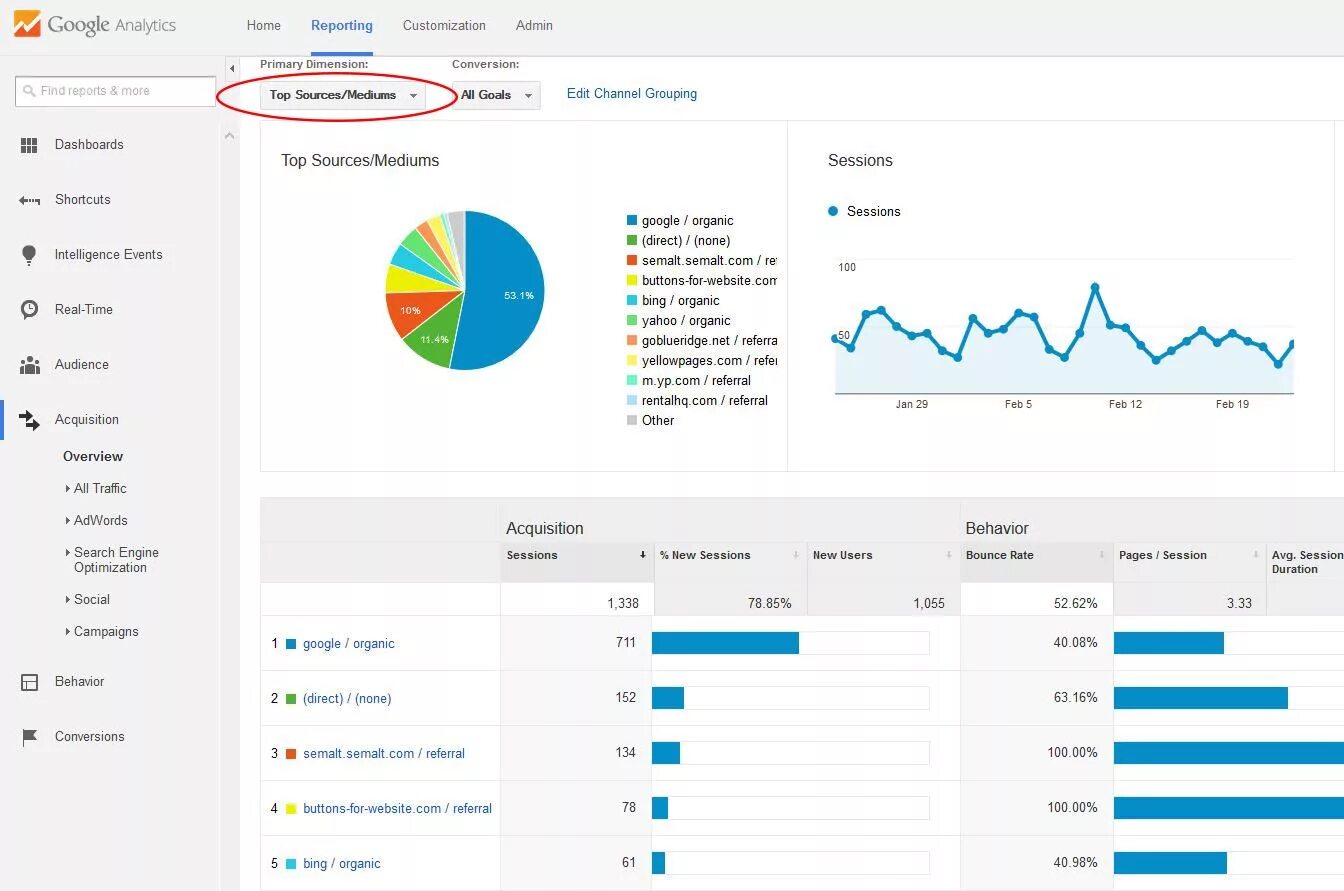
Task: Open the Behavior panel icon
Action: [29, 682]
